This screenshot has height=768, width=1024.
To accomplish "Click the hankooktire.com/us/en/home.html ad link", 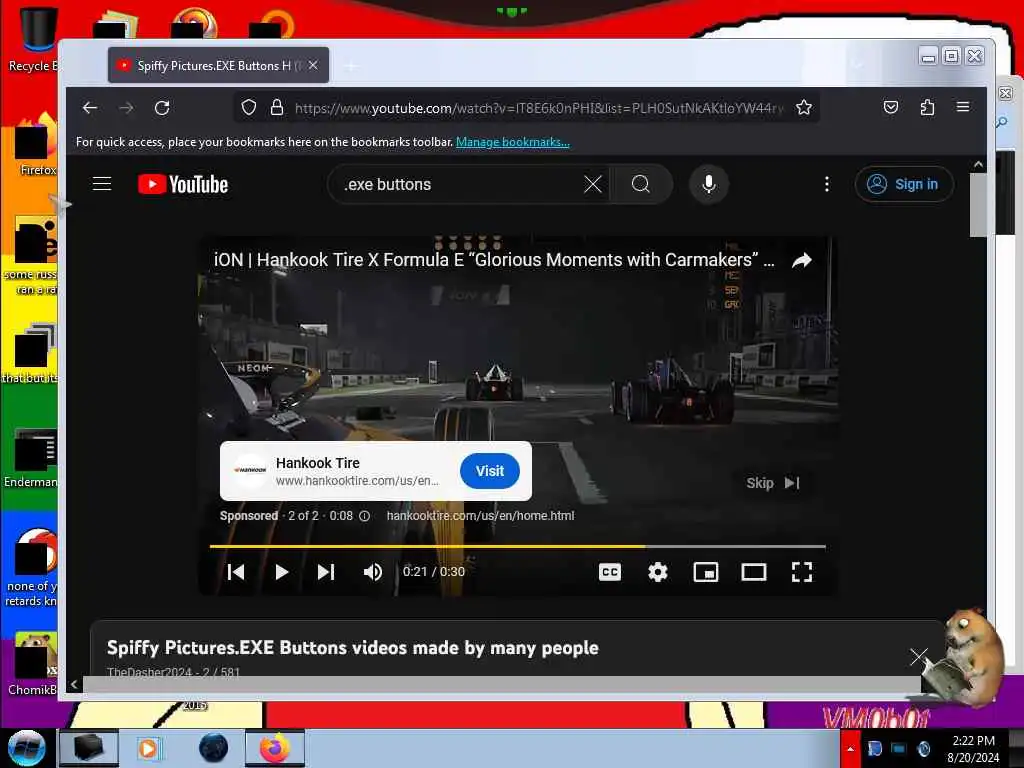I will [480, 516].
